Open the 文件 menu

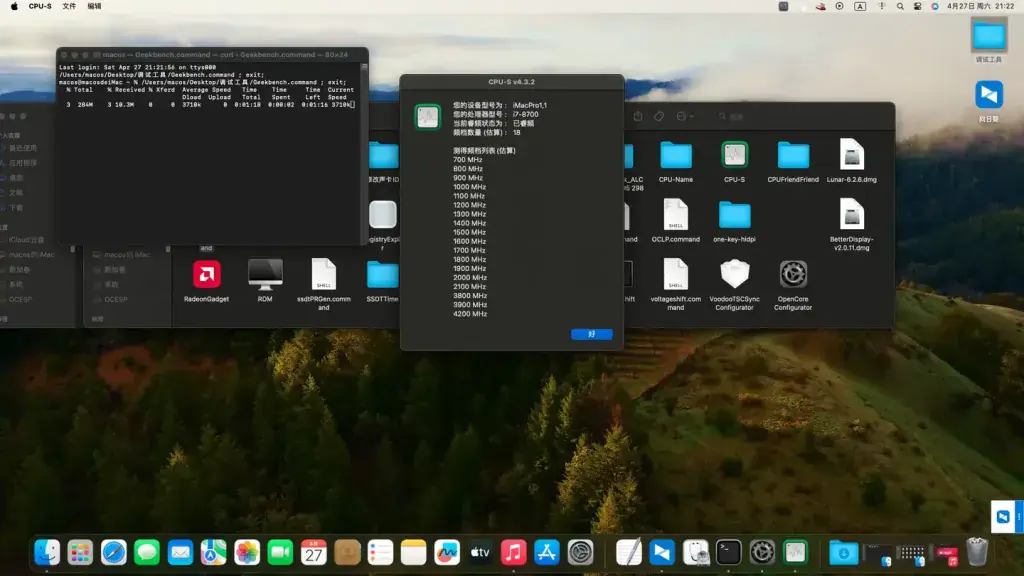69,6
